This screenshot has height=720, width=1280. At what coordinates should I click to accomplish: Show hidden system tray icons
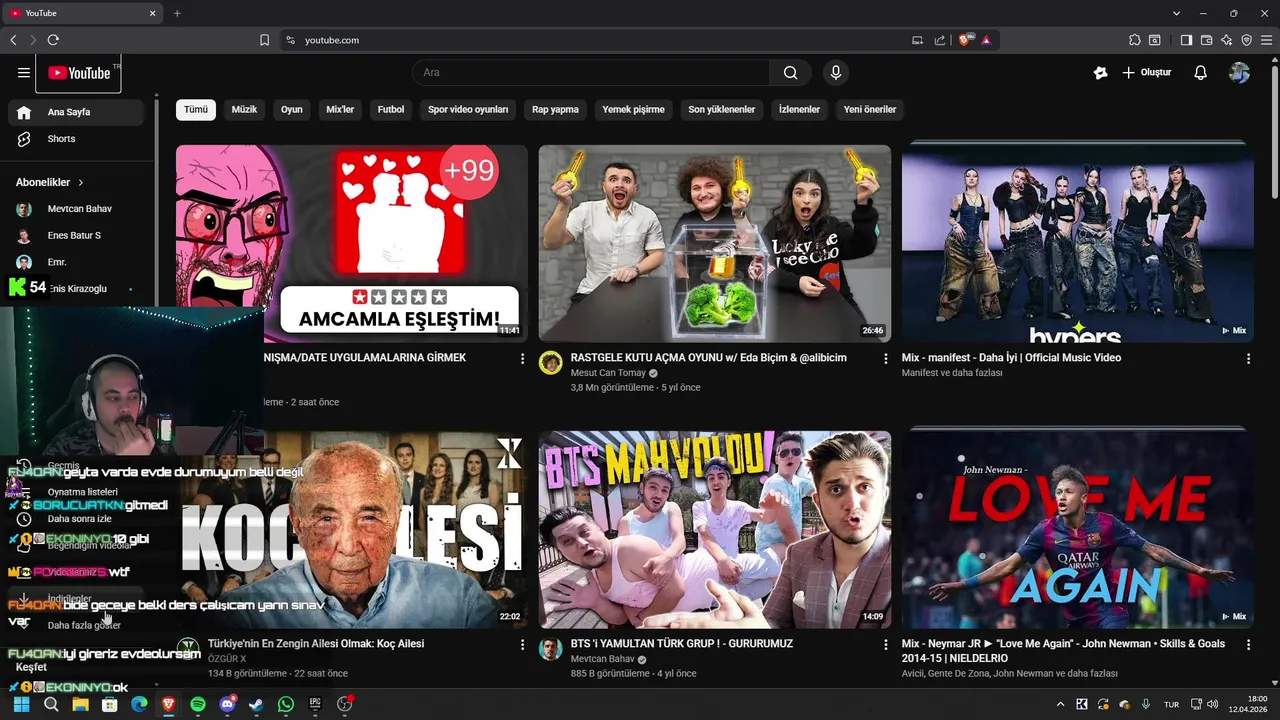click(x=1061, y=705)
